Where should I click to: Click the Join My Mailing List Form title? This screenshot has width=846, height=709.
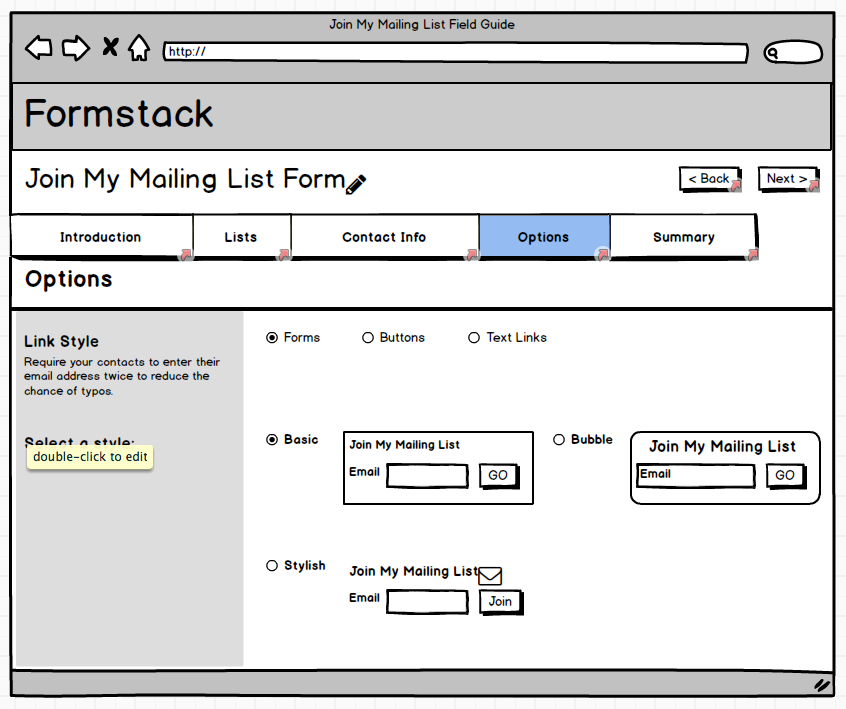(185, 179)
